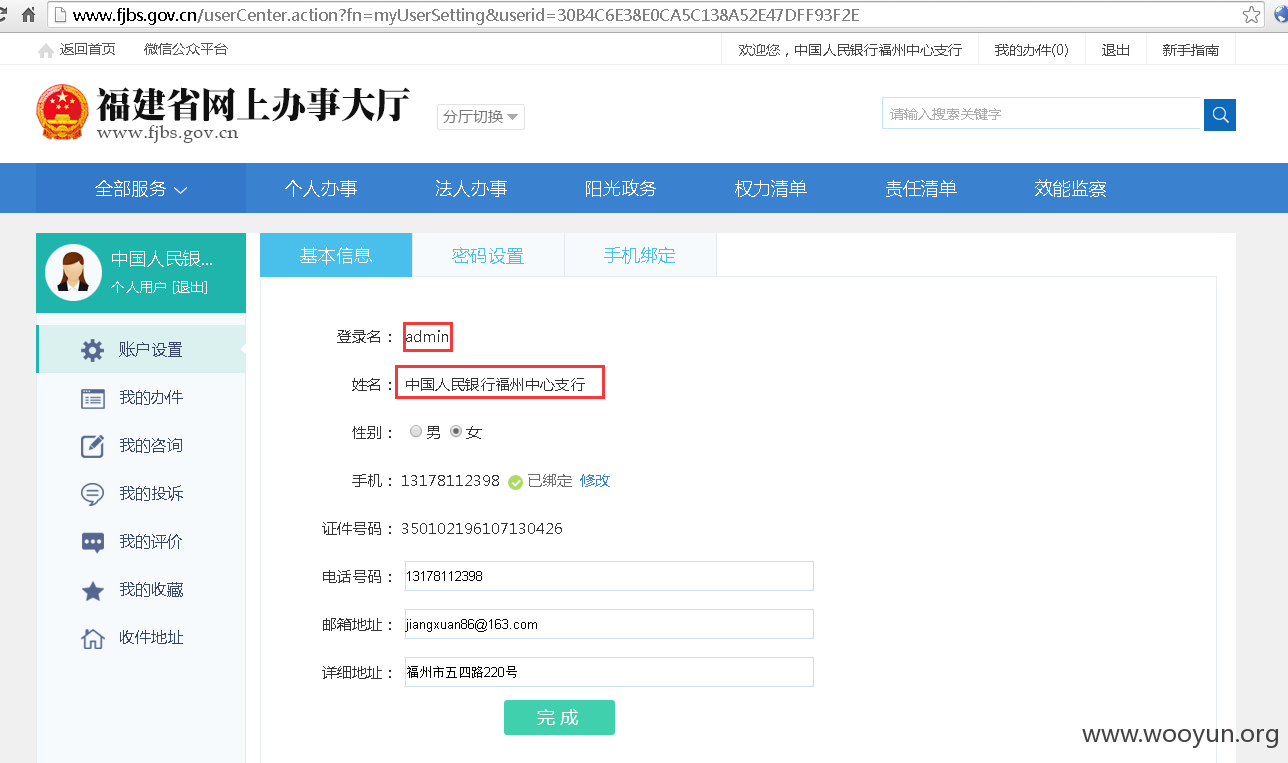Click the admin login name text
The image size is (1288, 763).
[427, 337]
